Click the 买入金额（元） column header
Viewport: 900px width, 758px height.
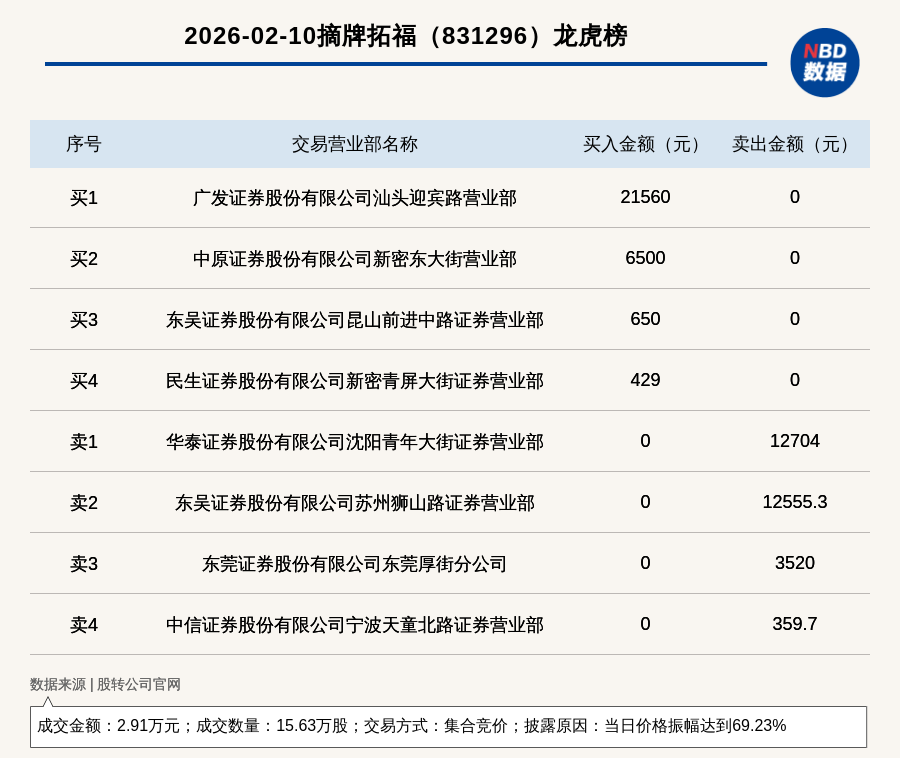coord(645,144)
